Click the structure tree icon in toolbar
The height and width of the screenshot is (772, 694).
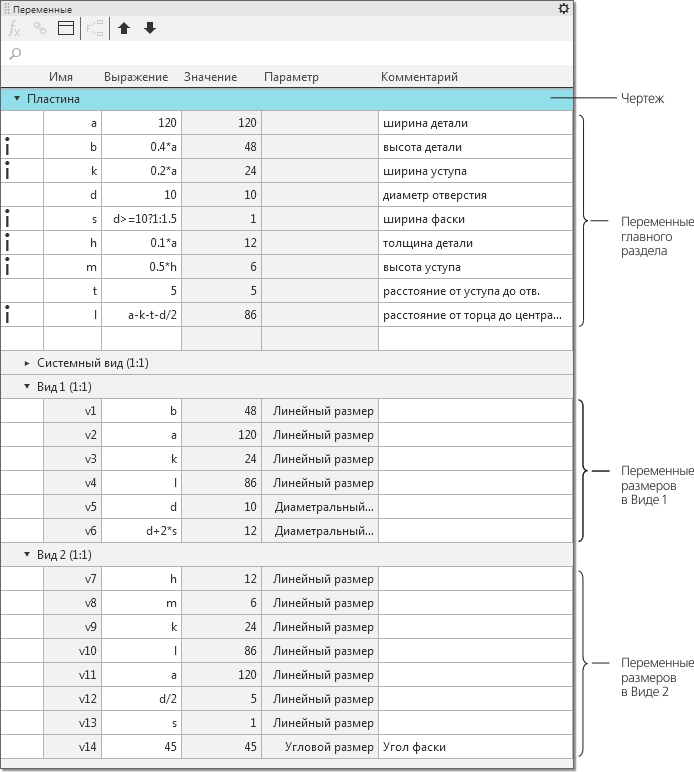tap(96, 29)
